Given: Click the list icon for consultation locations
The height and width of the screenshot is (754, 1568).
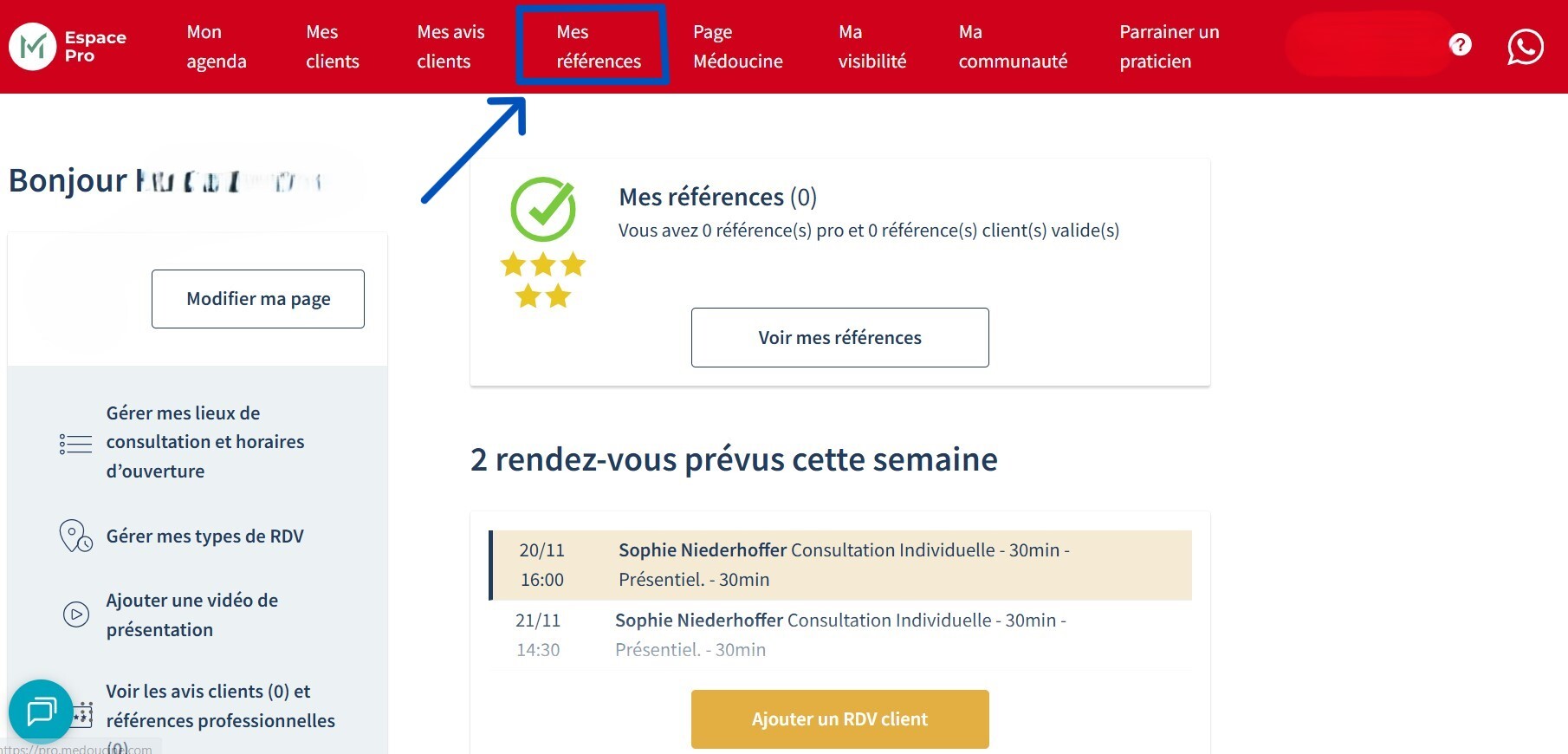Looking at the screenshot, I should 75,444.
